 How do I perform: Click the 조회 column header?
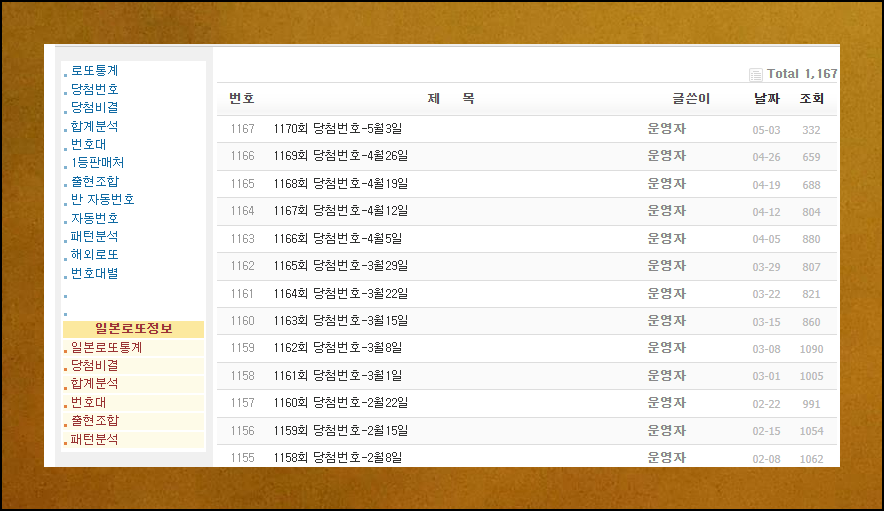coord(812,98)
